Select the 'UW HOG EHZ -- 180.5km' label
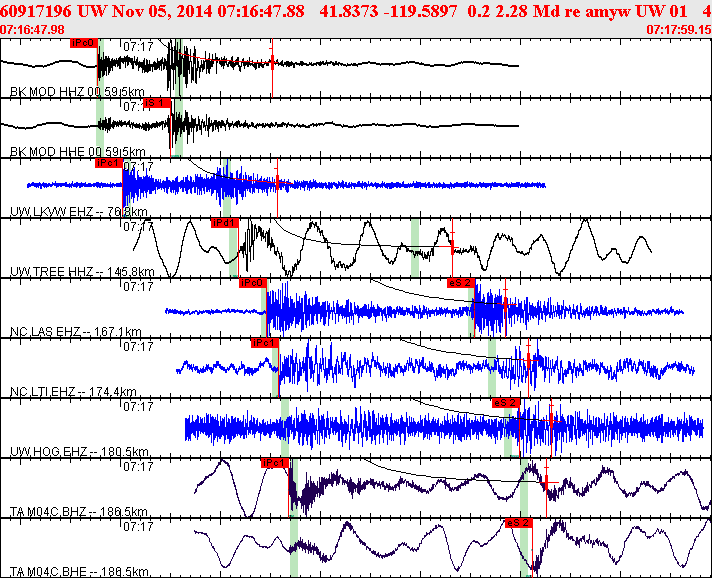 [79, 451]
